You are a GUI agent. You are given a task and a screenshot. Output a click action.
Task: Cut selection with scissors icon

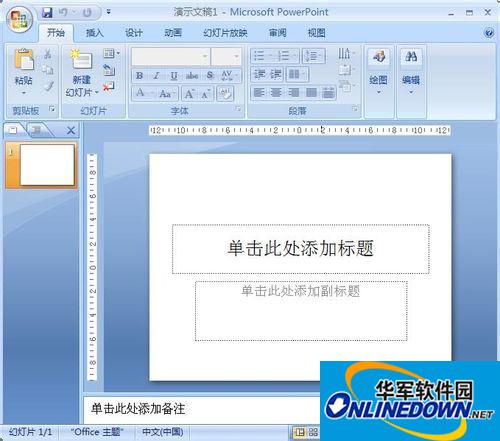click(48, 54)
